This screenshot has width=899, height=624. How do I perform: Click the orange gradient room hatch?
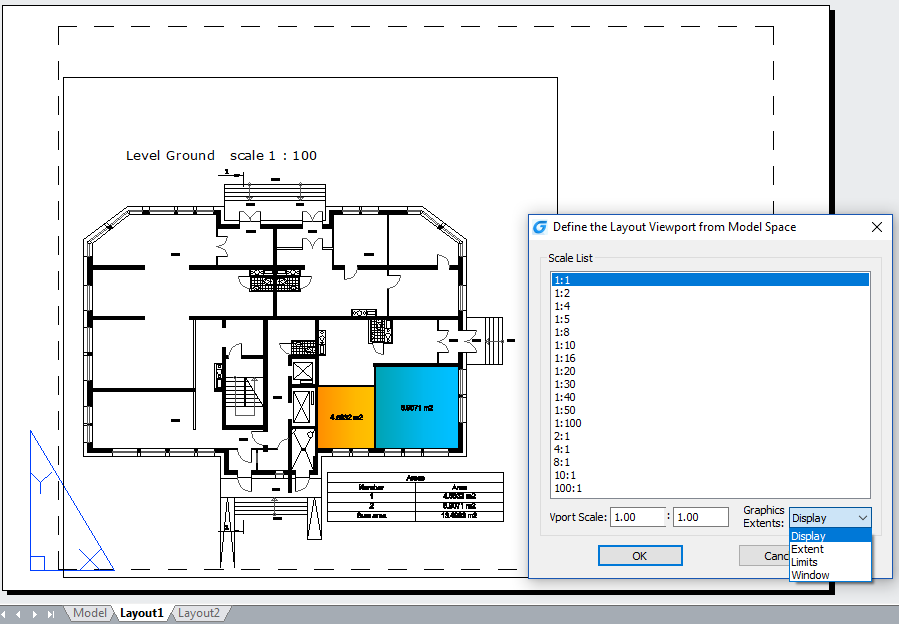[x=346, y=417]
